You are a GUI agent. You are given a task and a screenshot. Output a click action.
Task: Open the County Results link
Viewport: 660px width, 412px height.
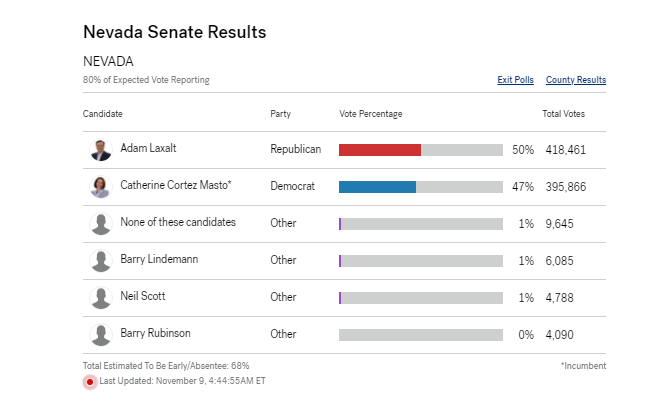pyautogui.click(x=575, y=80)
